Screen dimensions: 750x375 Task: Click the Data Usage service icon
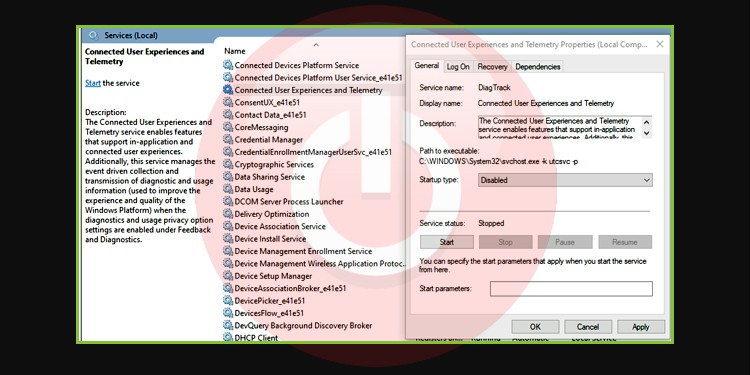tap(228, 189)
